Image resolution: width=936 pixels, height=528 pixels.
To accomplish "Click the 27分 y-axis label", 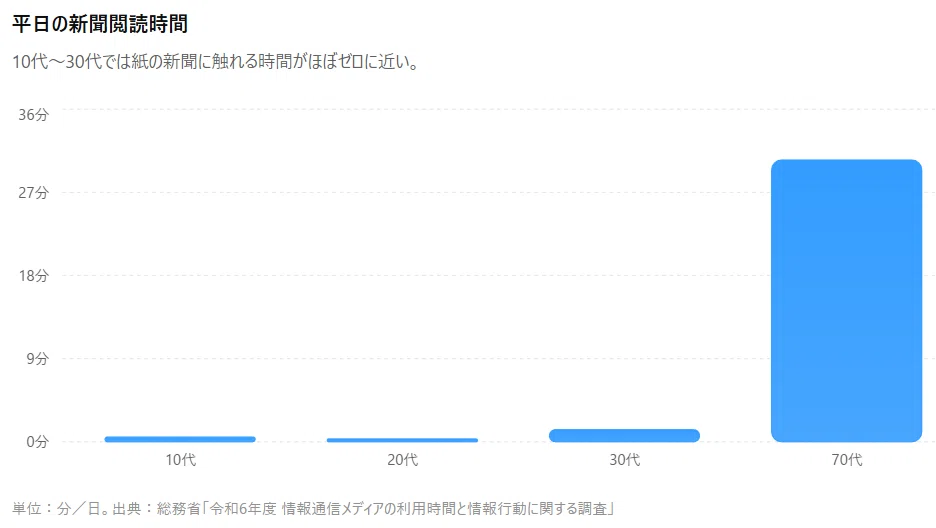I will coord(33,193).
